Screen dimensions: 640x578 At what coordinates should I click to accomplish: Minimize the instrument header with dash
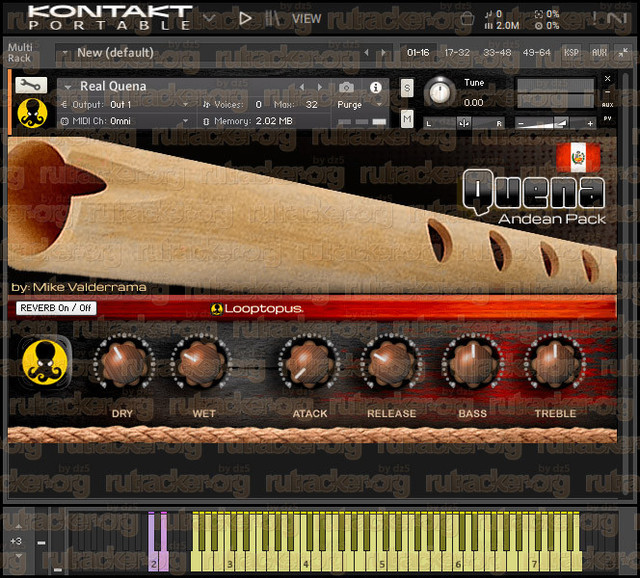pos(607,92)
